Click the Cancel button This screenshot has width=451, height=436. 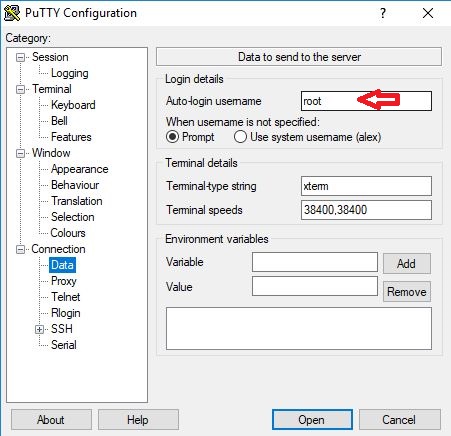pos(400,420)
